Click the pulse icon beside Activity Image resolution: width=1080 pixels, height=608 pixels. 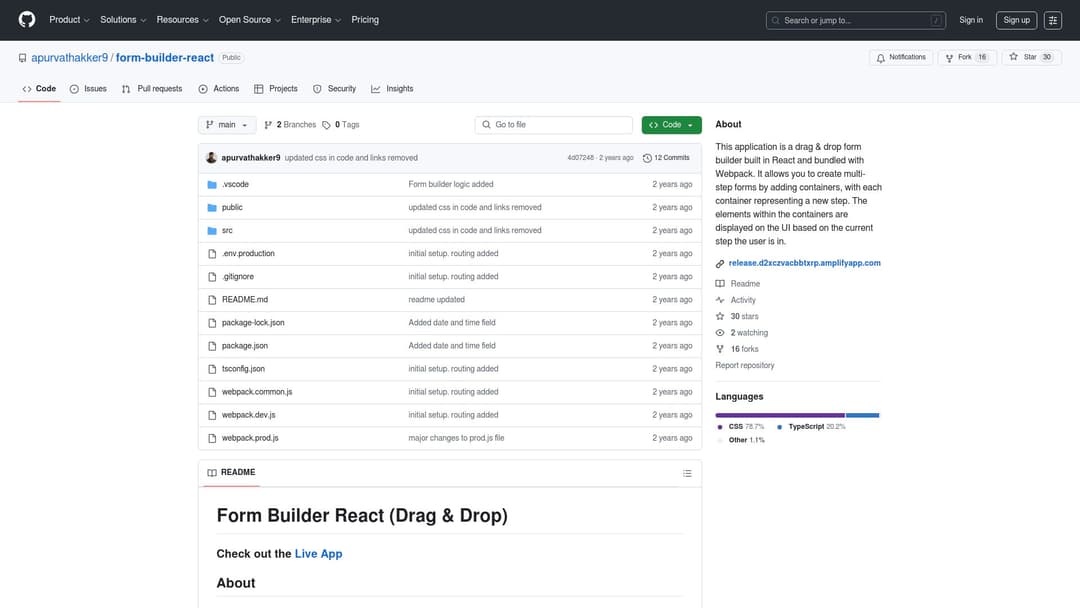click(720, 300)
